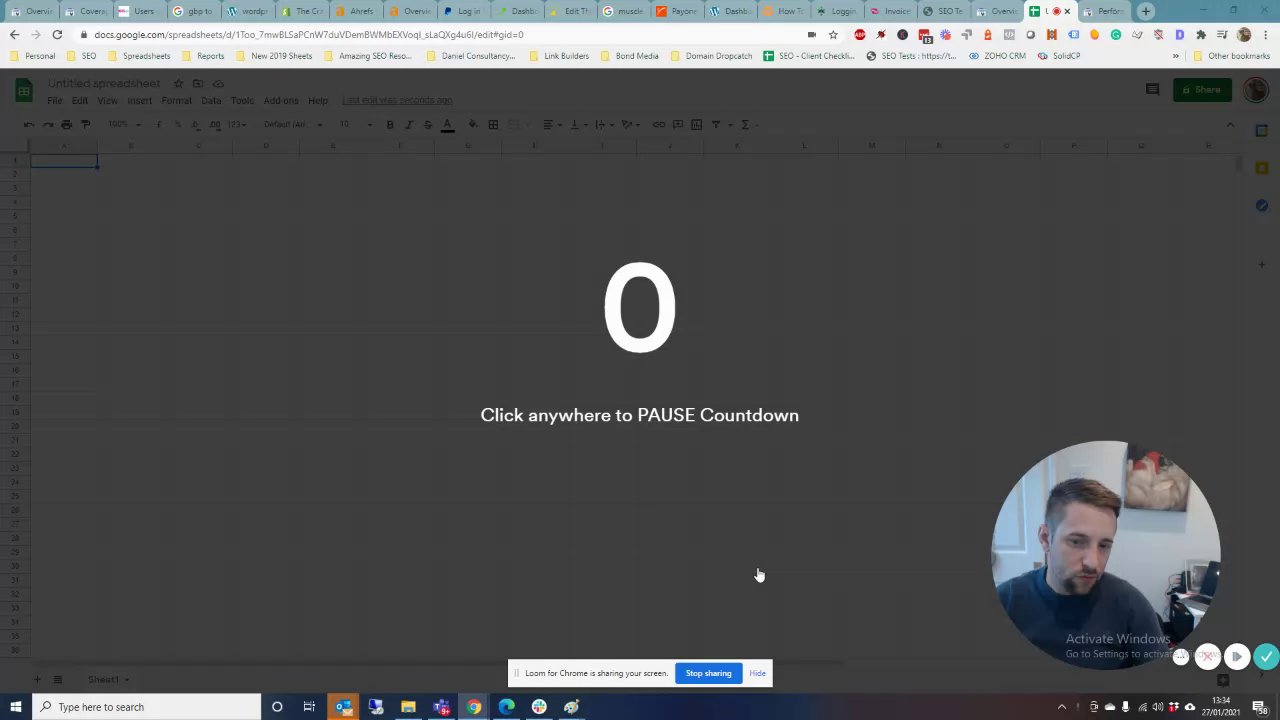Click the Add Sheet plus button
The width and height of the screenshot is (1280, 720).
pos(37,680)
